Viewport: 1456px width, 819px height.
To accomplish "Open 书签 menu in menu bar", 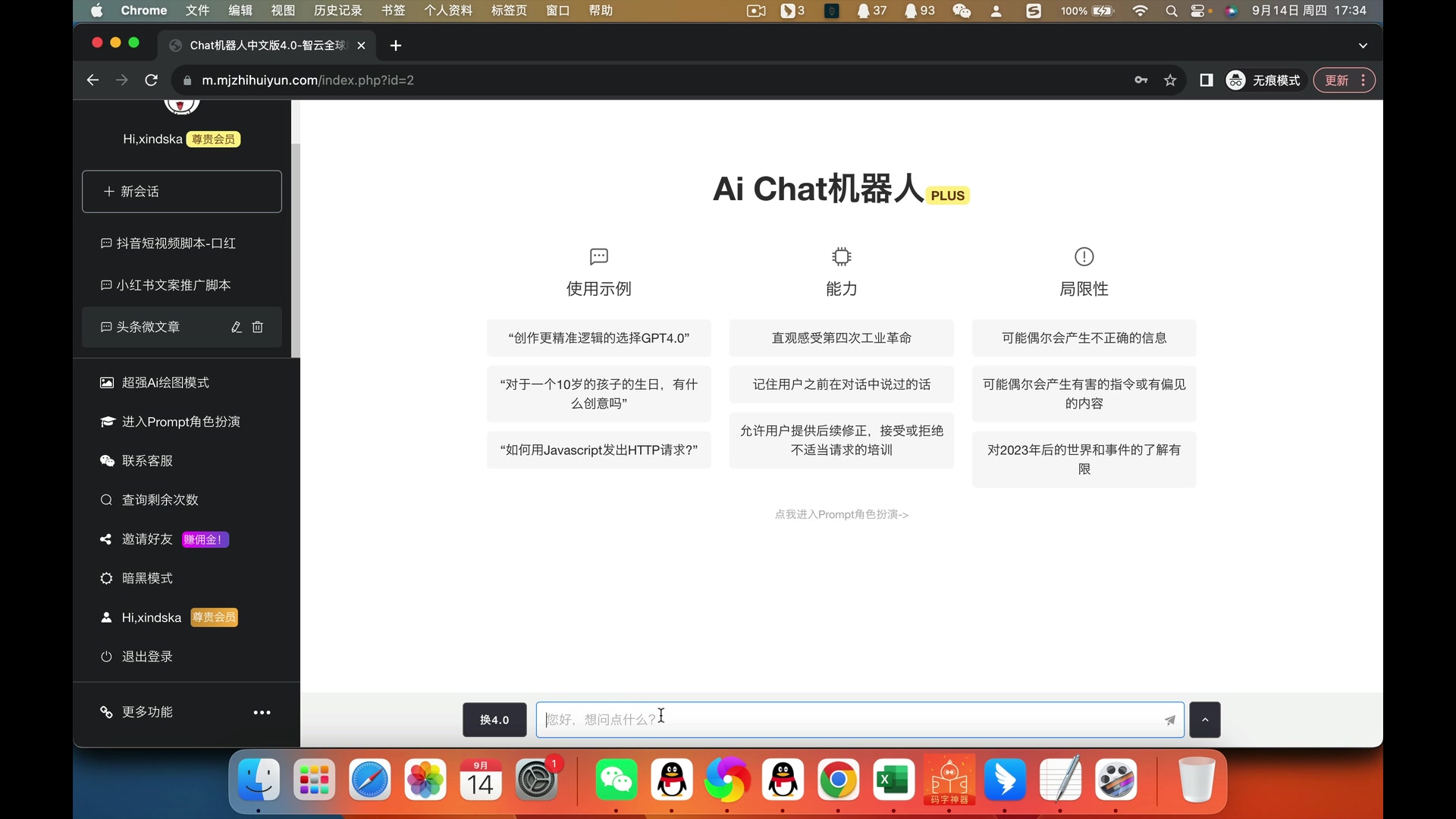I will click(393, 11).
